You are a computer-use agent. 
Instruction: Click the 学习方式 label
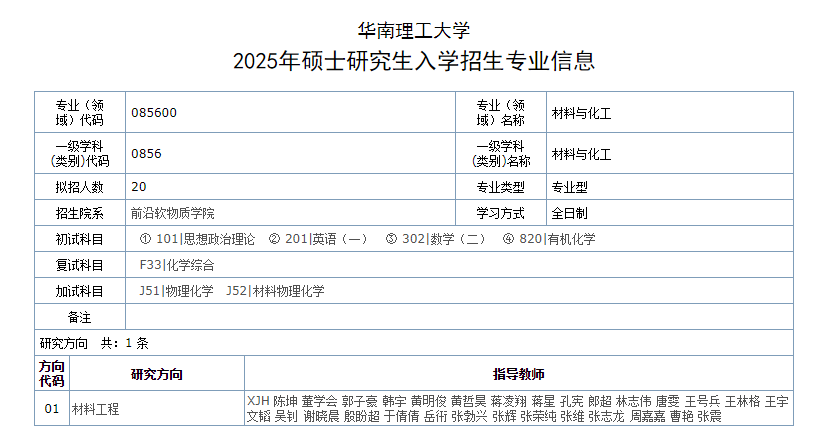(500, 213)
